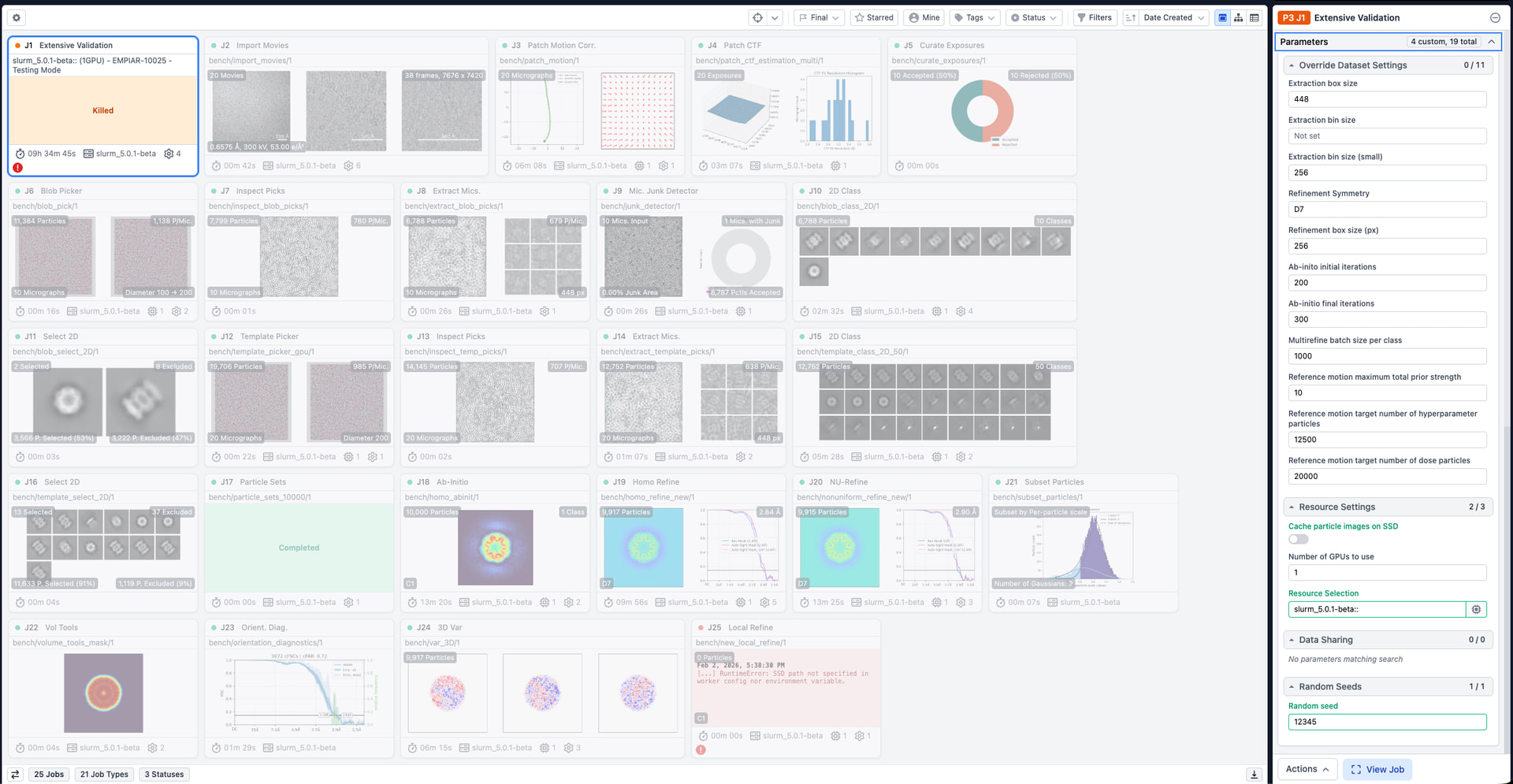The image size is (1513, 784).
Task: Open resource selection settings icon
Action: 1476,609
